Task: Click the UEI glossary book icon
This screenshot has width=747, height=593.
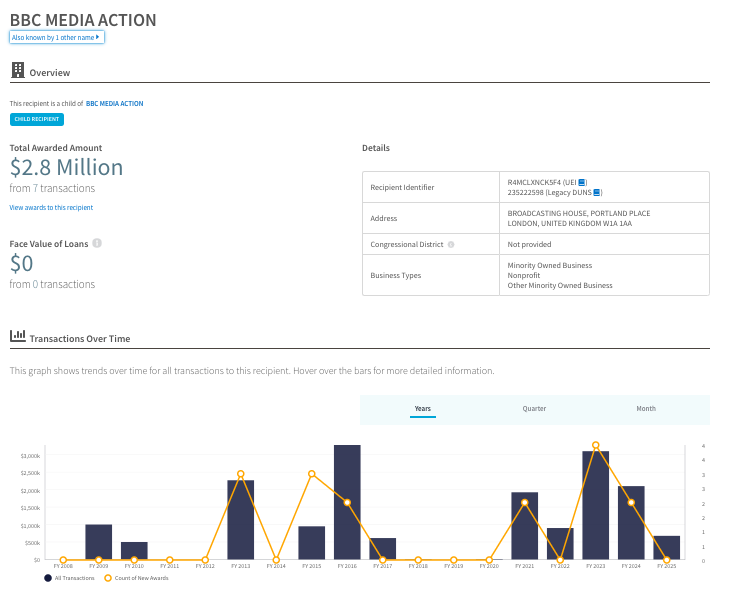Action: point(583,181)
